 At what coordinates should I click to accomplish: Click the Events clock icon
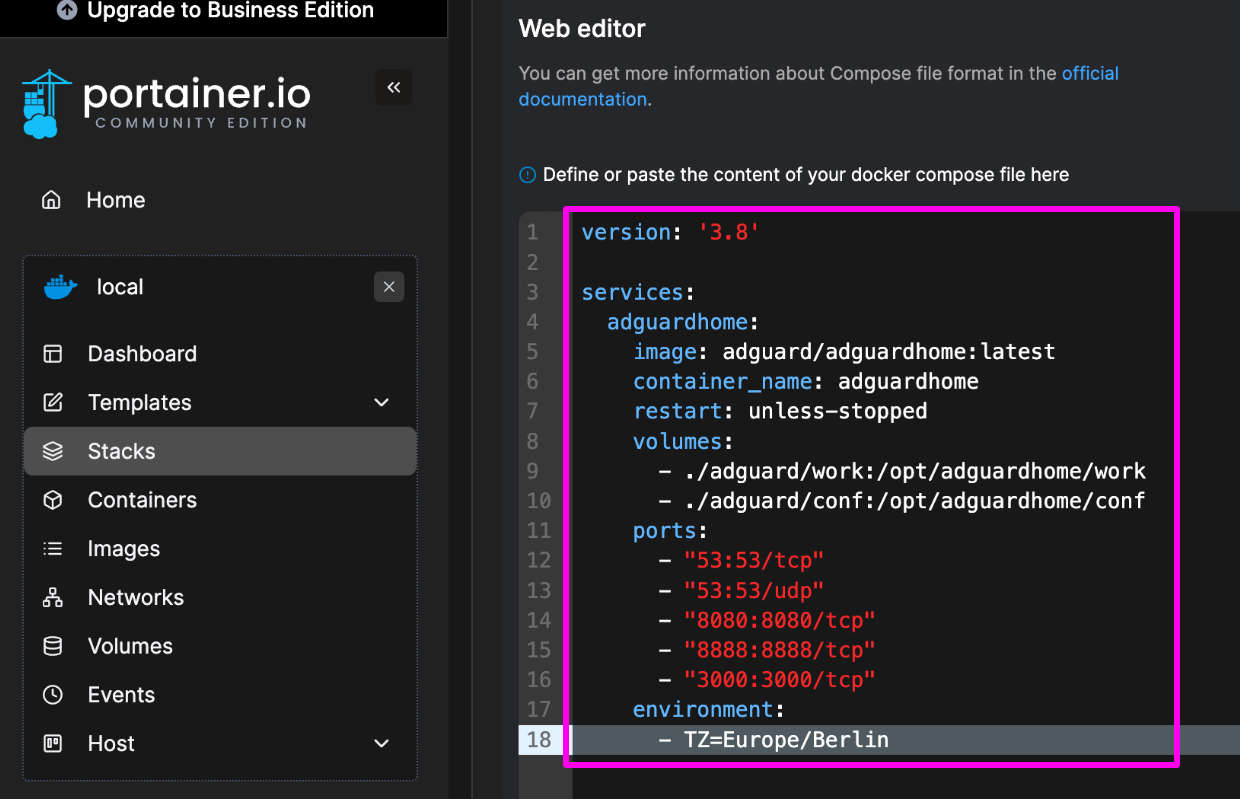pos(53,695)
